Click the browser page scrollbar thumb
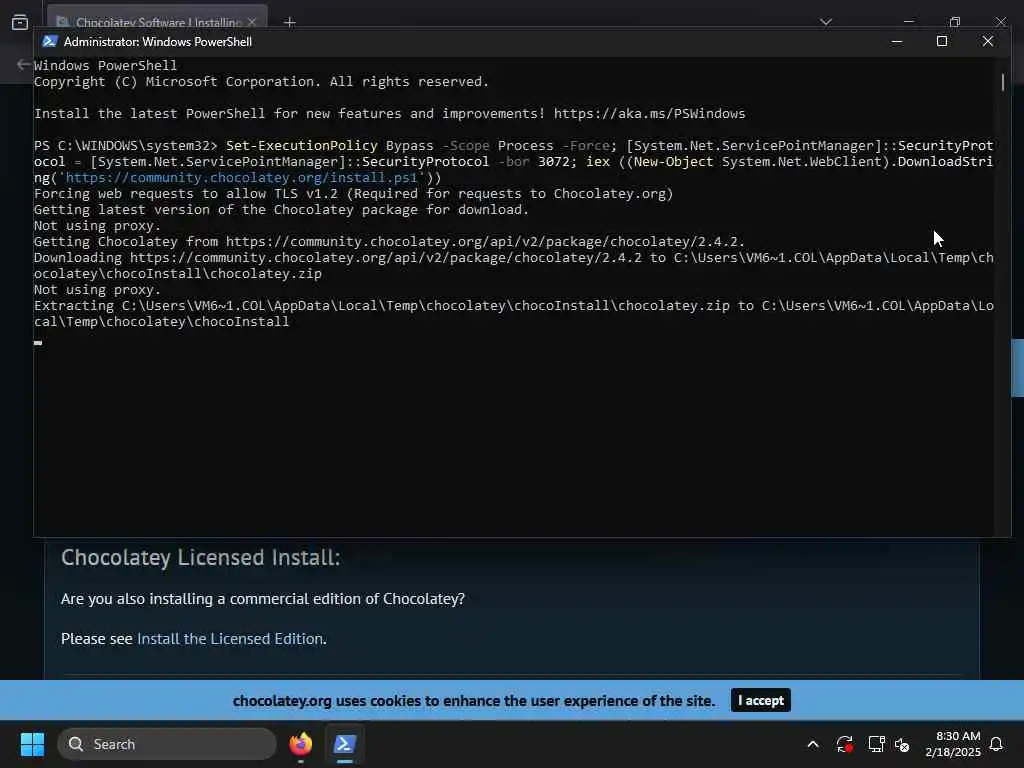 click(x=1017, y=368)
